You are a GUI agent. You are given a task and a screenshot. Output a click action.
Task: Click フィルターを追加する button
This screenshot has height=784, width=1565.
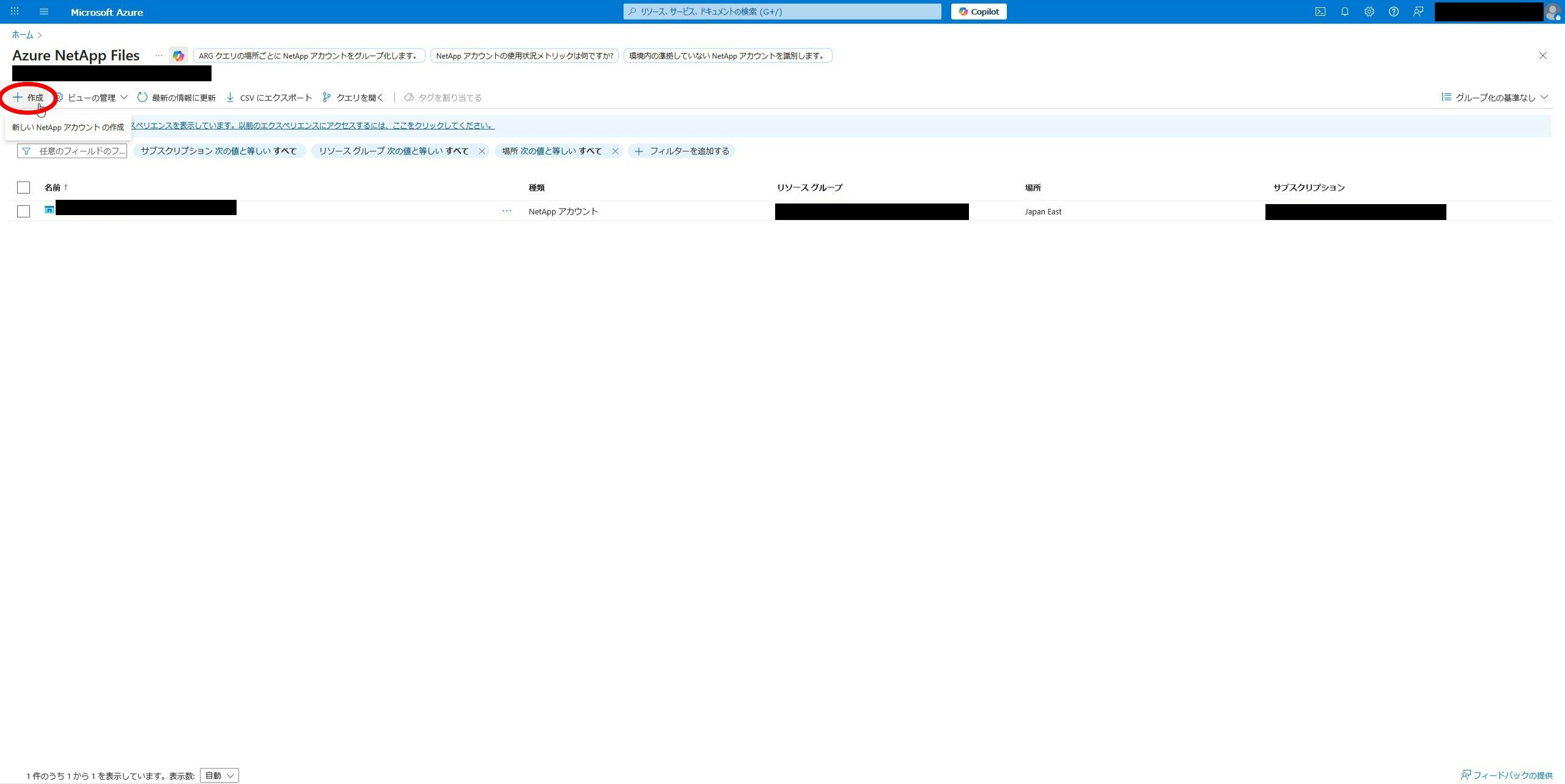tap(682, 151)
